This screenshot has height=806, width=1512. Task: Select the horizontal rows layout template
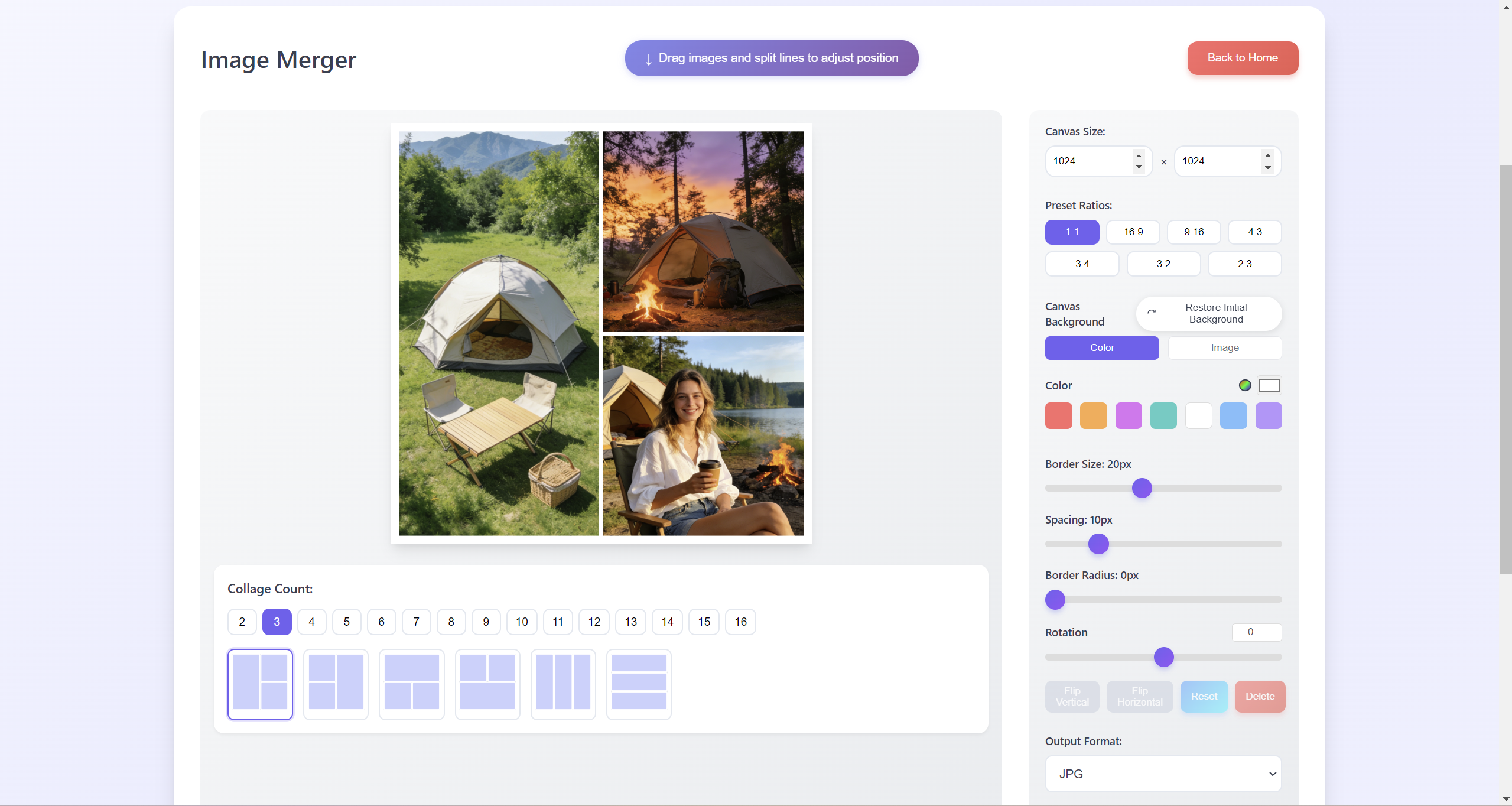pyautogui.click(x=638, y=684)
